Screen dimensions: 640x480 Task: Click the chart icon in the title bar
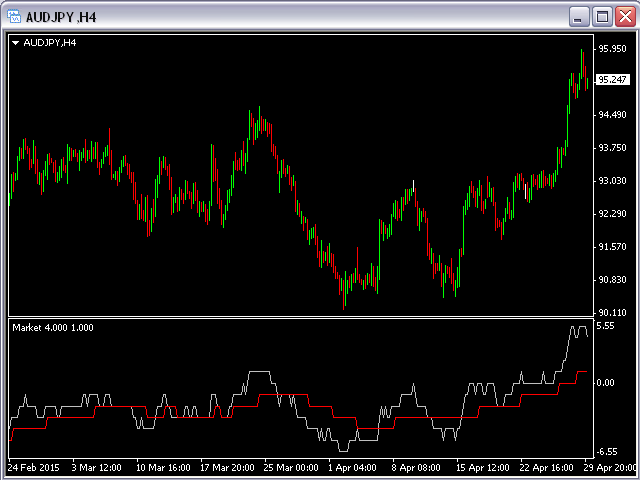(x=14, y=16)
